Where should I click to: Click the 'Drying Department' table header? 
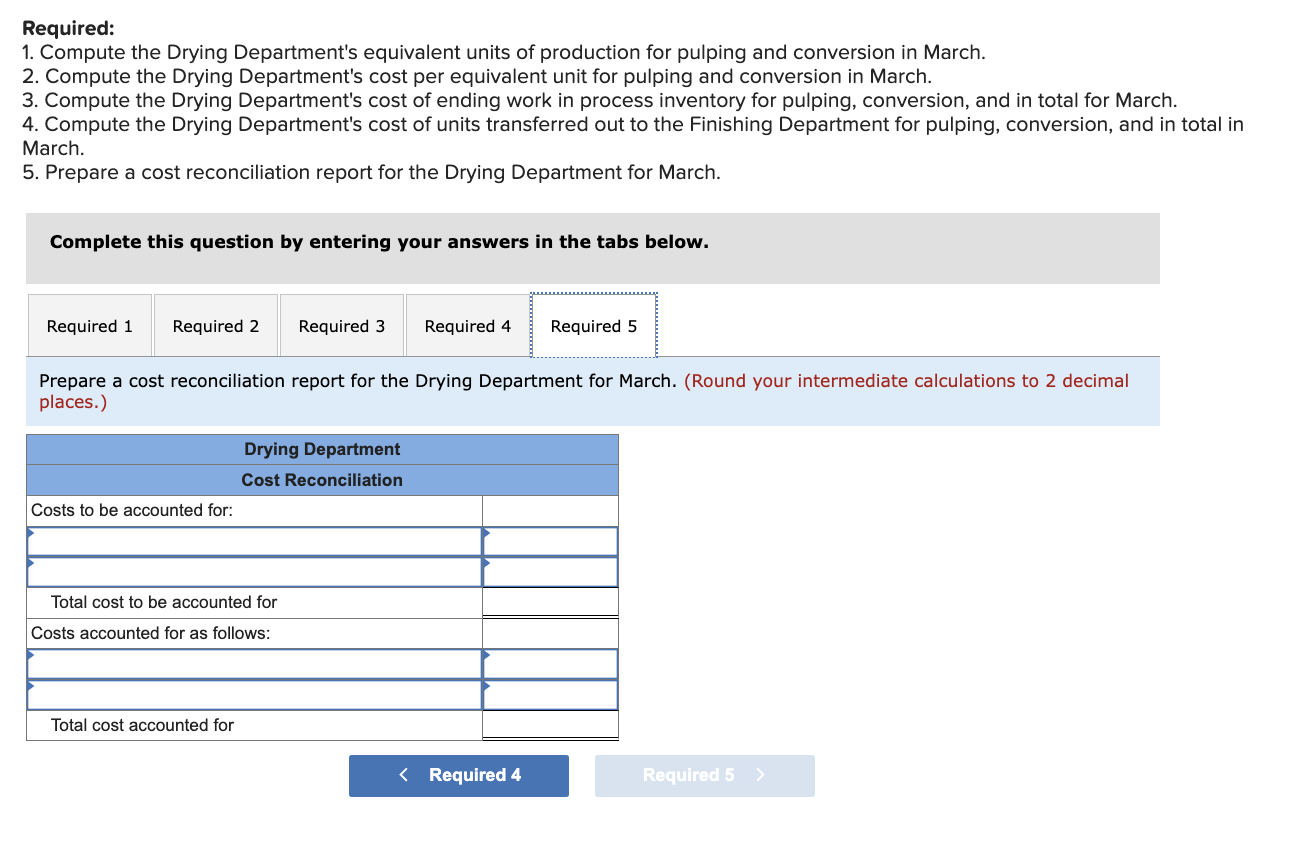pyautogui.click(x=322, y=449)
